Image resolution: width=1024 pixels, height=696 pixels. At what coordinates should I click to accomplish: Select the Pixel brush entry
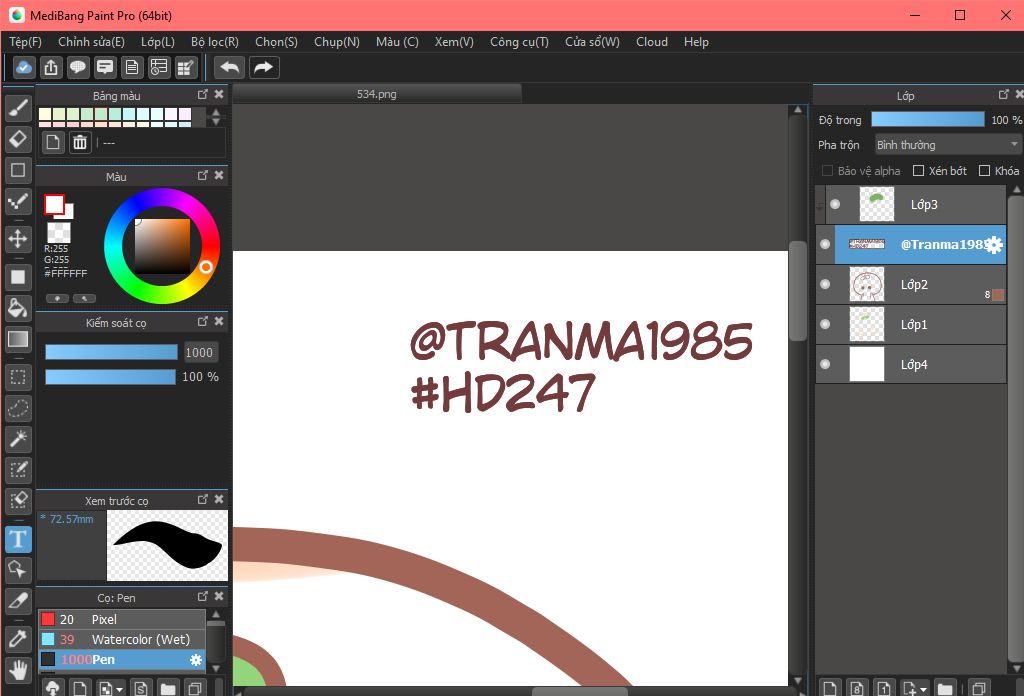tap(122, 619)
